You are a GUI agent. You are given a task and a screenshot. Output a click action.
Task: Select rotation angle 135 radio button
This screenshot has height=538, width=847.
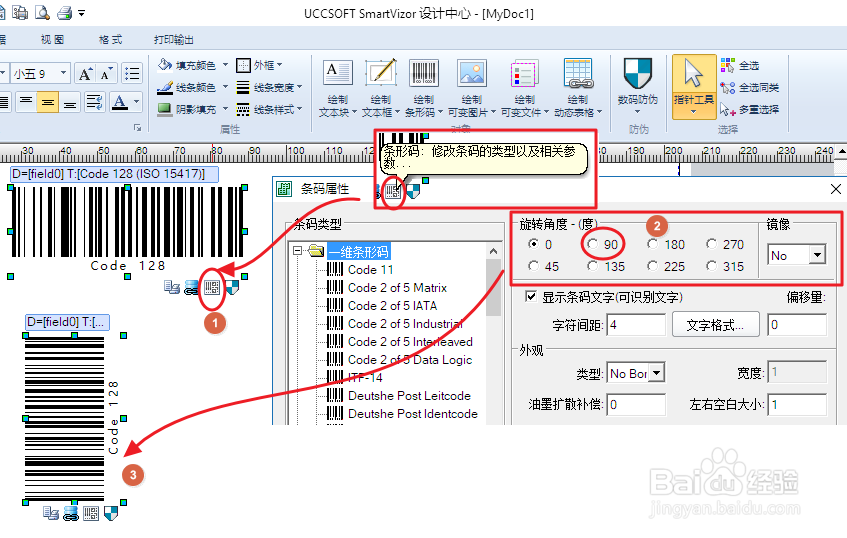pos(593,266)
